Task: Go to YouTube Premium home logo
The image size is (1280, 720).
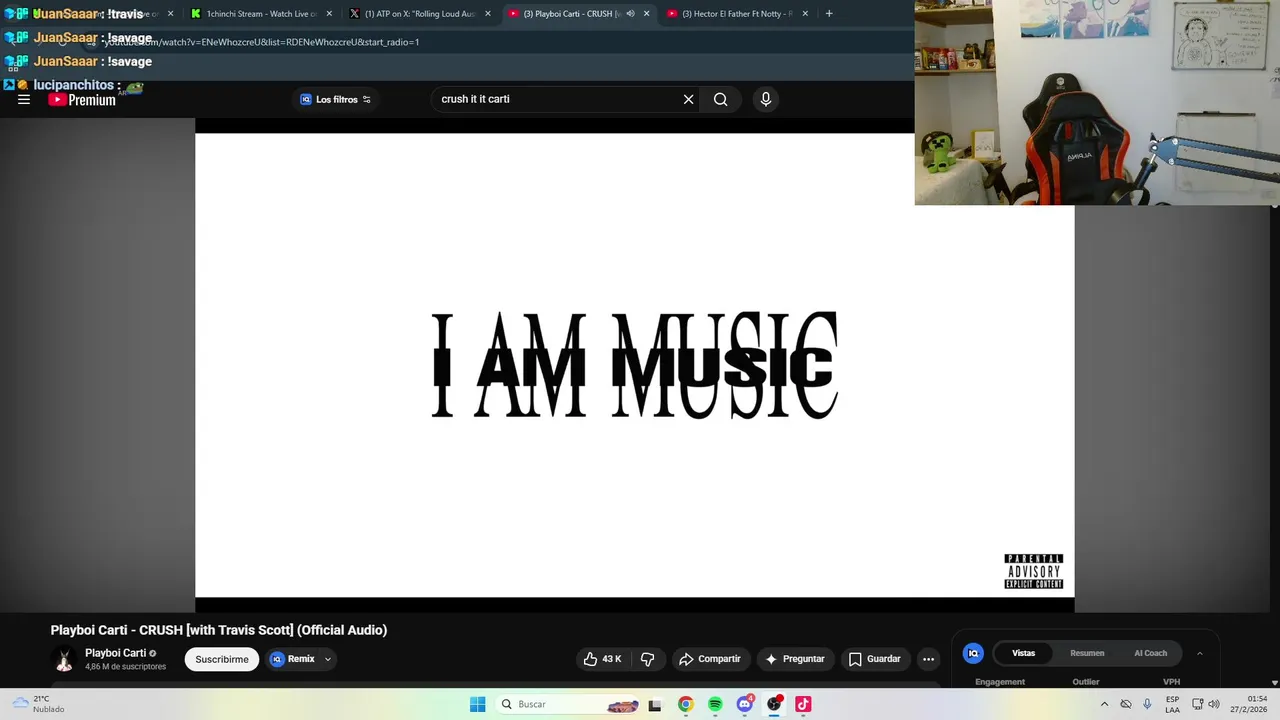Action: pos(82,100)
